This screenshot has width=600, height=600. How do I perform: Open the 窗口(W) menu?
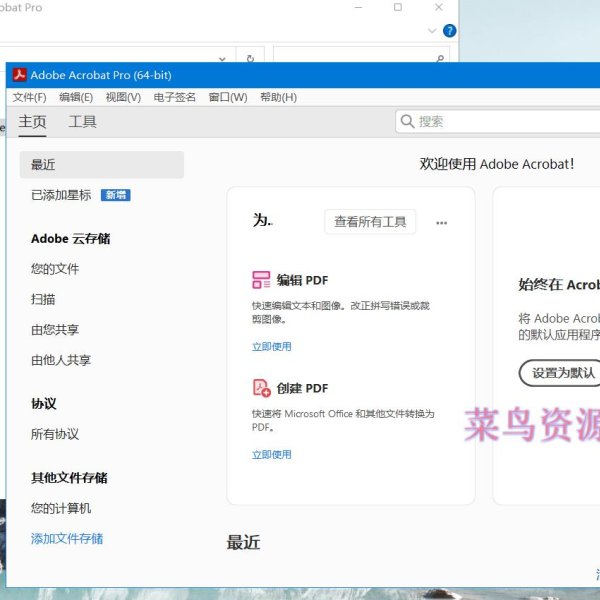pos(228,97)
